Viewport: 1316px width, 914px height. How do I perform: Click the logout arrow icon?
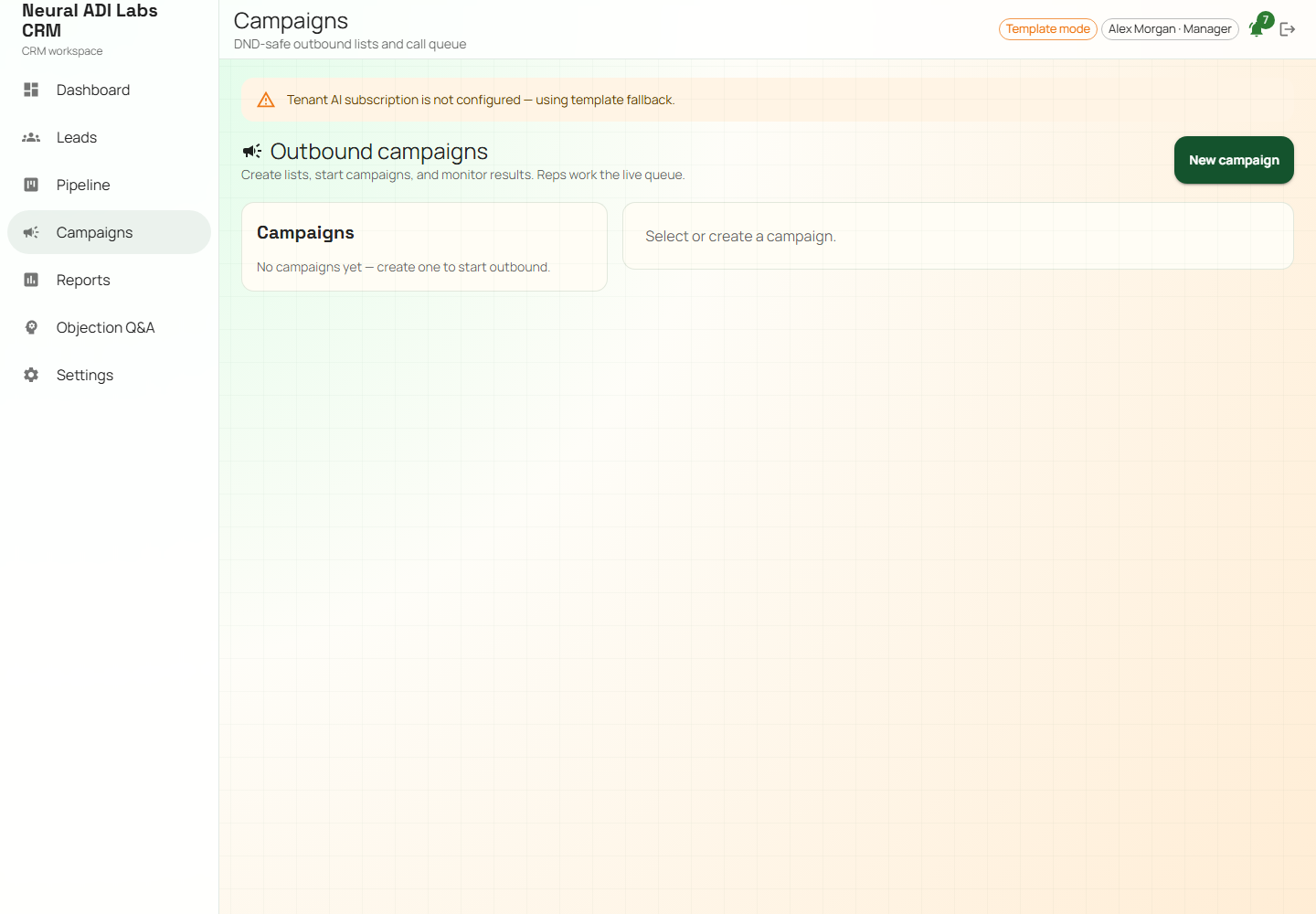tap(1288, 29)
